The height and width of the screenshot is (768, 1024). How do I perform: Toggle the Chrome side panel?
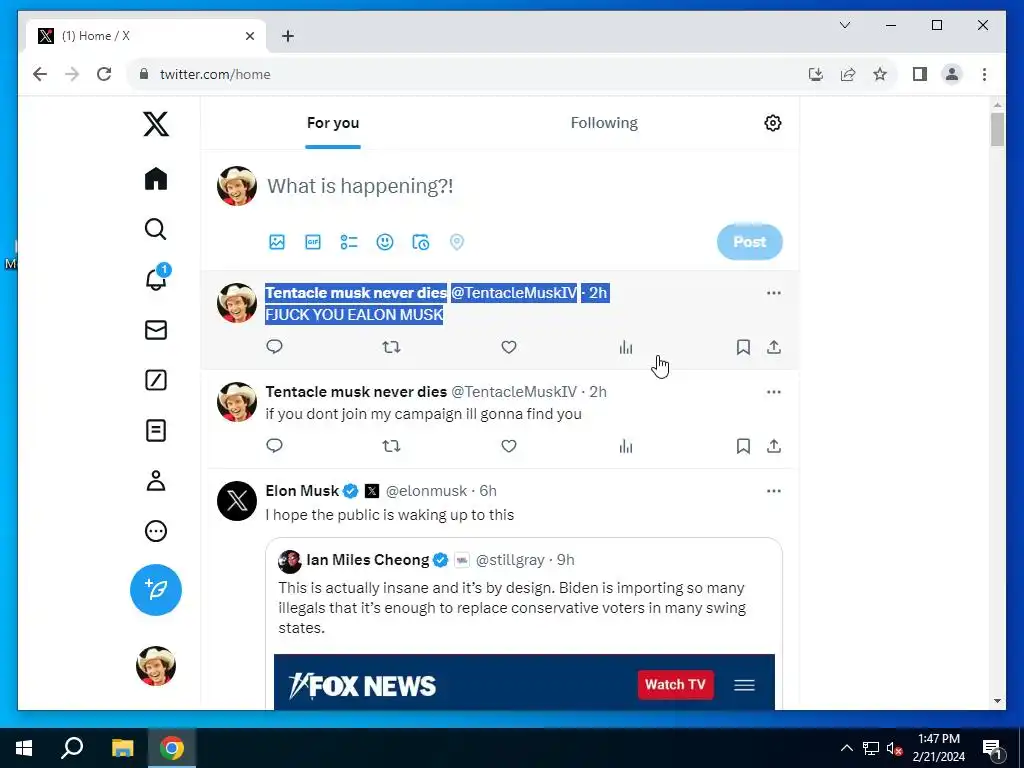(x=920, y=74)
